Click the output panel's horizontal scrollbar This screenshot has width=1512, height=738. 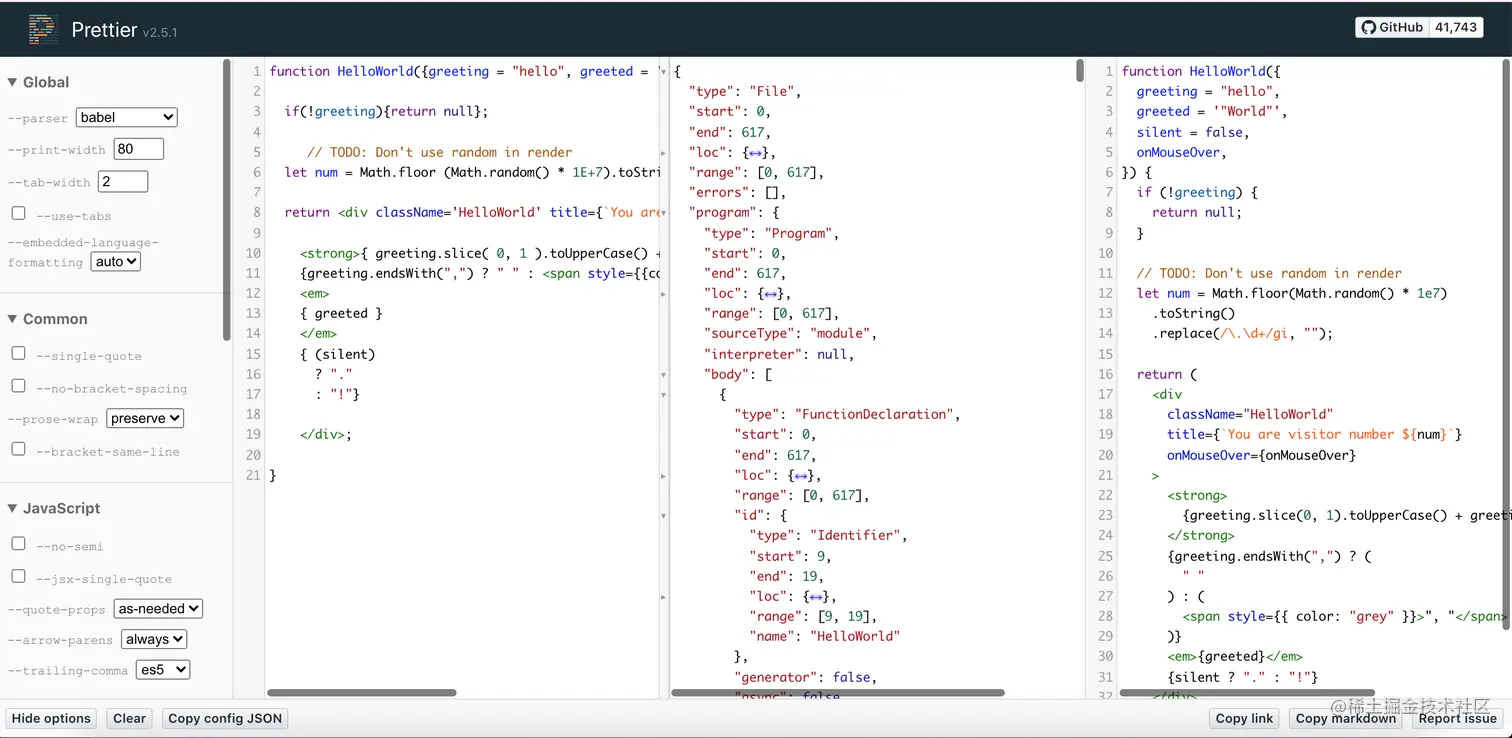click(x=1247, y=692)
